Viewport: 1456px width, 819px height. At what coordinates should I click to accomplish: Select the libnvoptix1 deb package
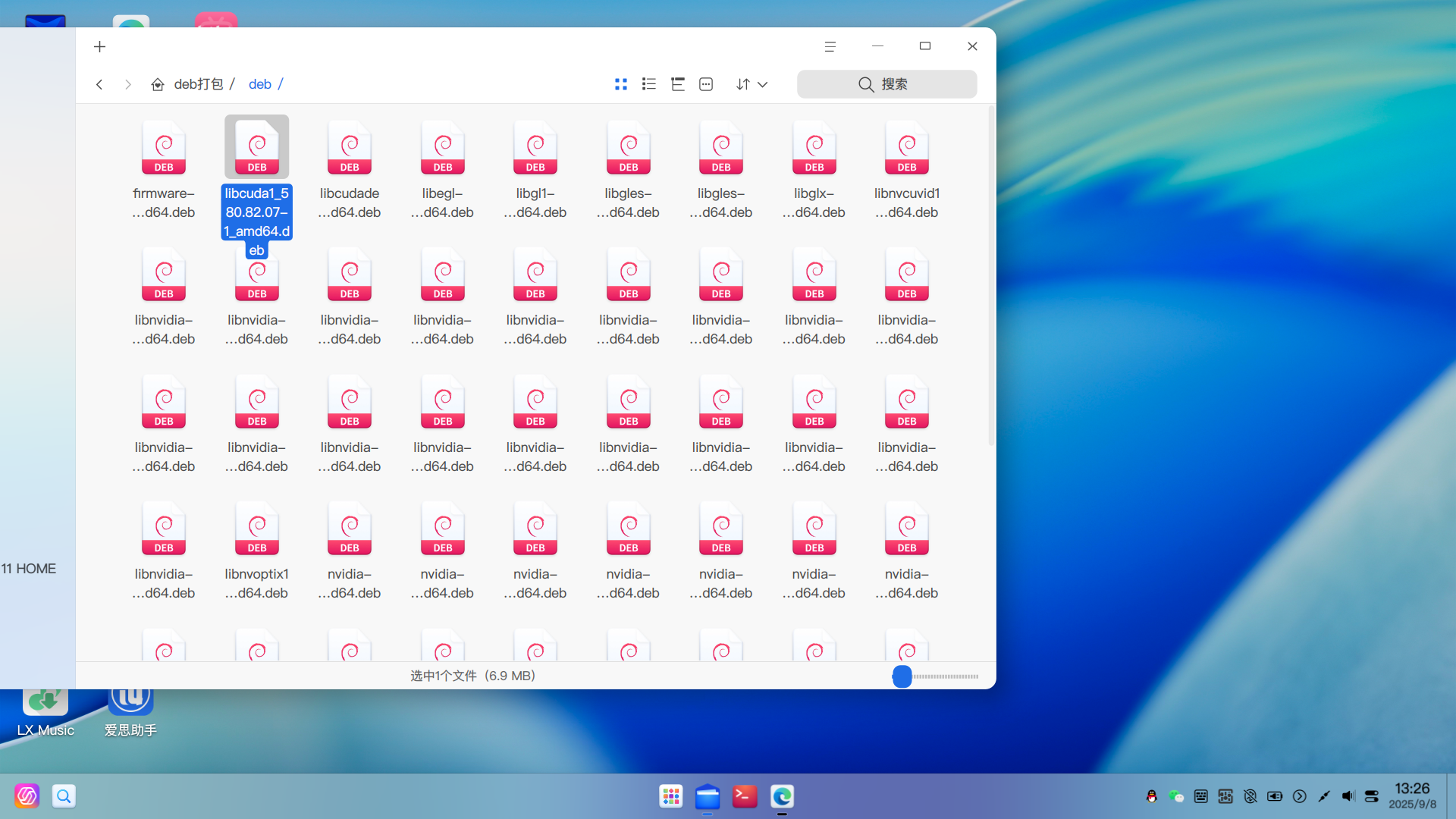[257, 551]
